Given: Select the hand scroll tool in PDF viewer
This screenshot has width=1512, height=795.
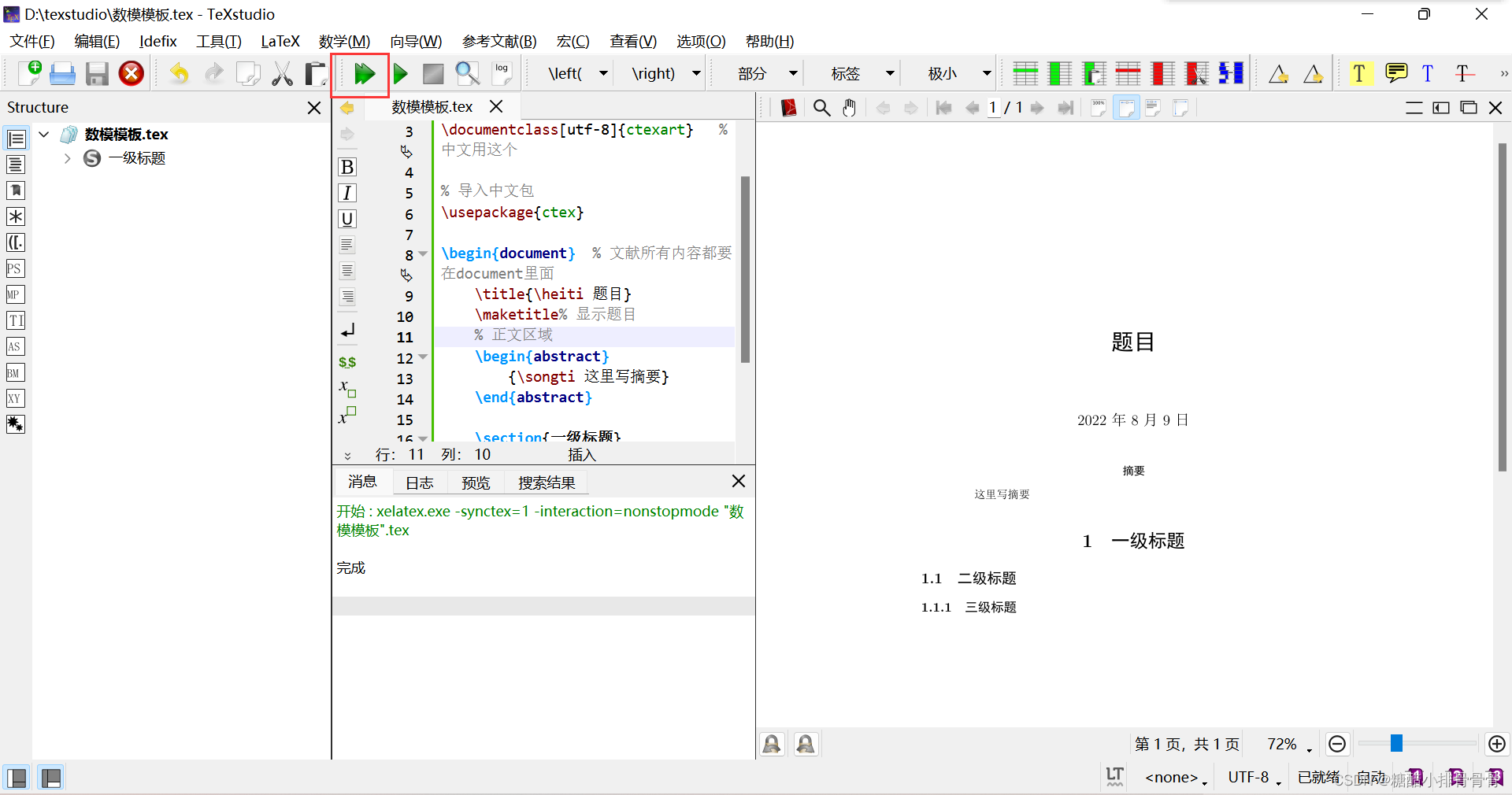Looking at the screenshot, I should pos(849,108).
